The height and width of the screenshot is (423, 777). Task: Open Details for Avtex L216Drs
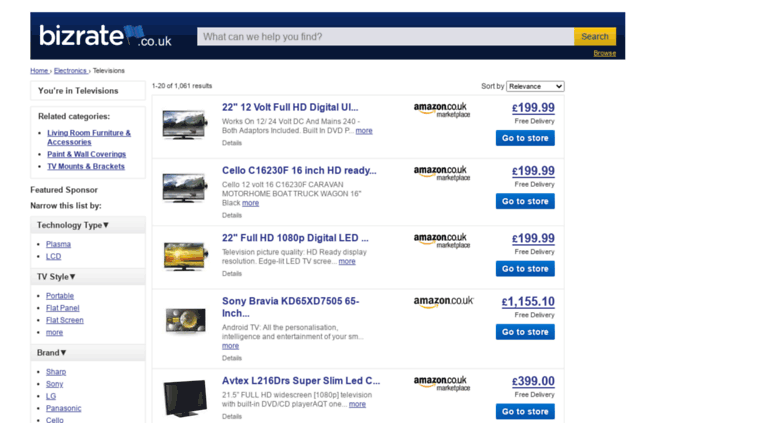[x=232, y=417]
